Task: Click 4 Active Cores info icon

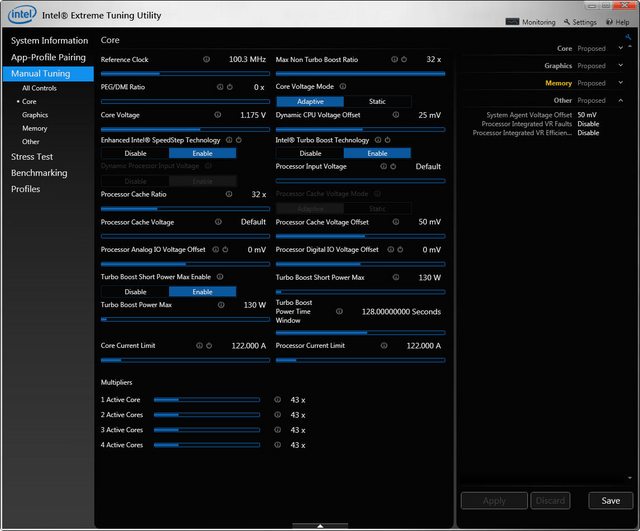Action: (x=278, y=445)
